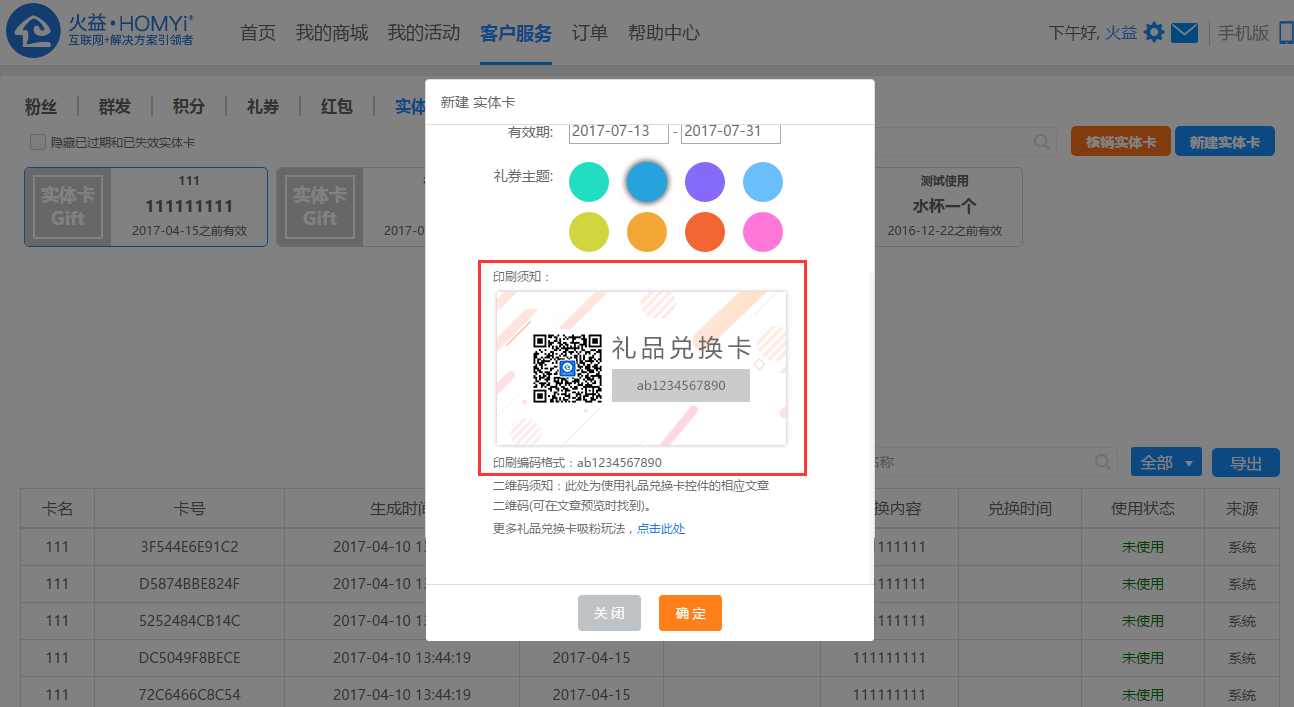Pick yellow-green theme color swatch
The image size is (1294, 707).
tap(589, 232)
